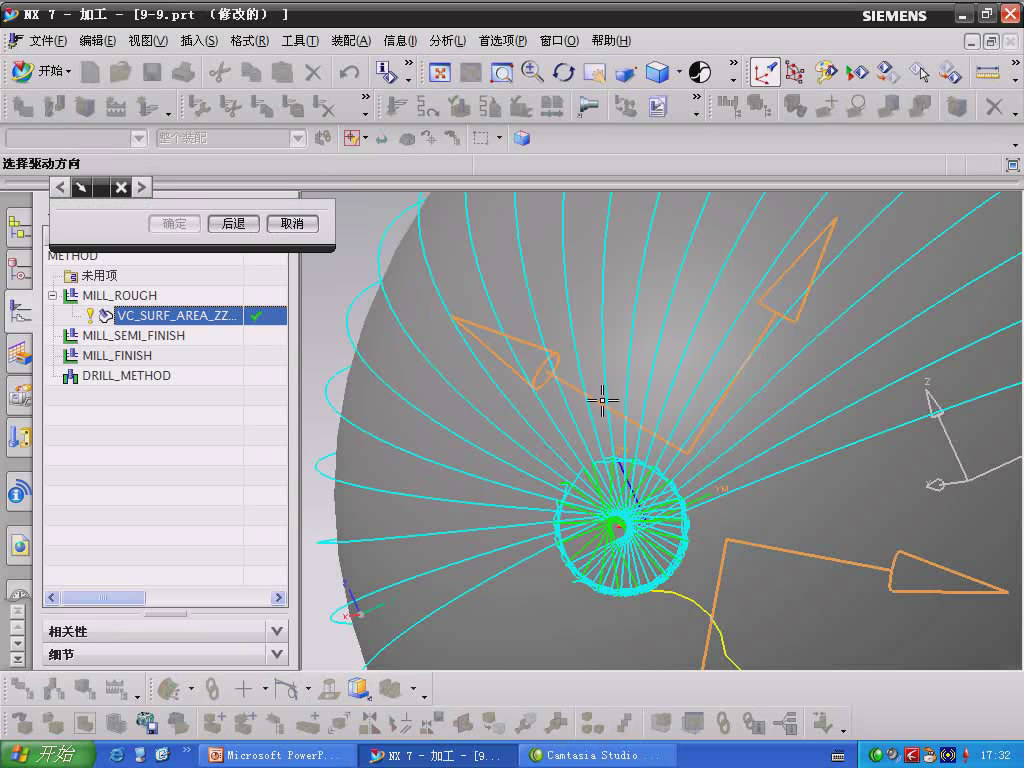Open the Constraint Navigator sidebar icon

20,269
